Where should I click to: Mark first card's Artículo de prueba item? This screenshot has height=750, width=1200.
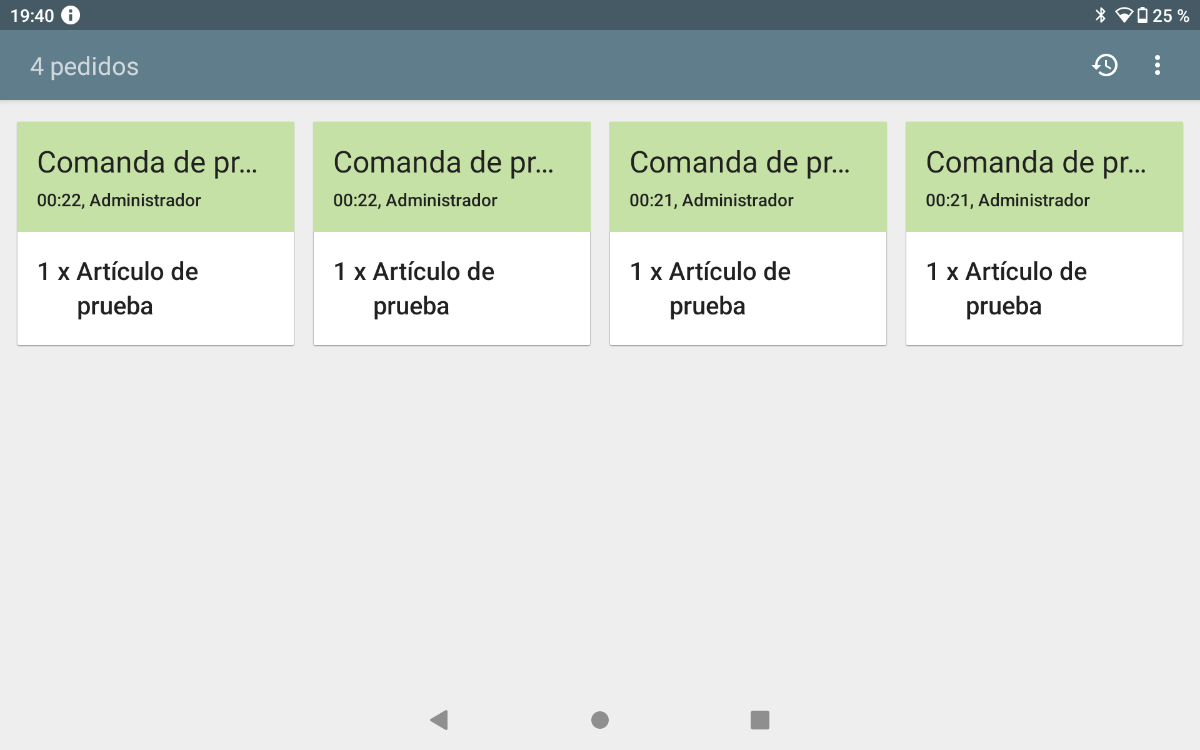coord(156,289)
